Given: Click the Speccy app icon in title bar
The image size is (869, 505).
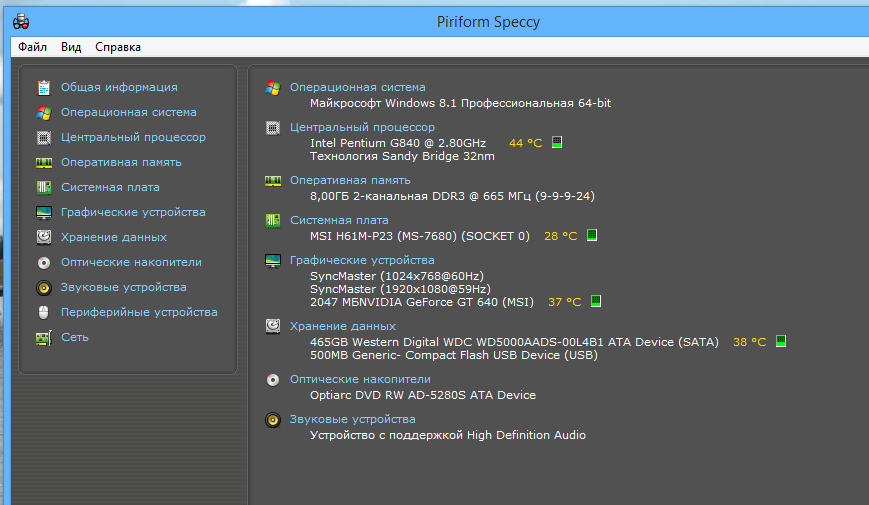Looking at the screenshot, I should pyautogui.click(x=21, y=22).
